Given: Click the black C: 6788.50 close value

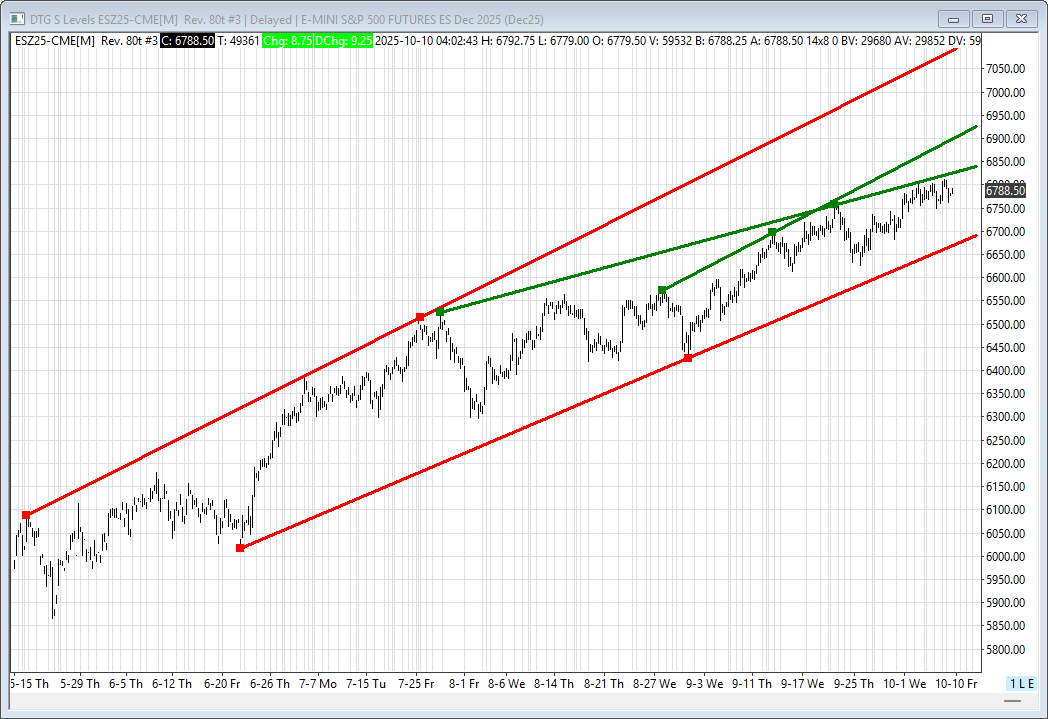Looking at the screenshot, I should pyautogui.click(x=188, y=40).
